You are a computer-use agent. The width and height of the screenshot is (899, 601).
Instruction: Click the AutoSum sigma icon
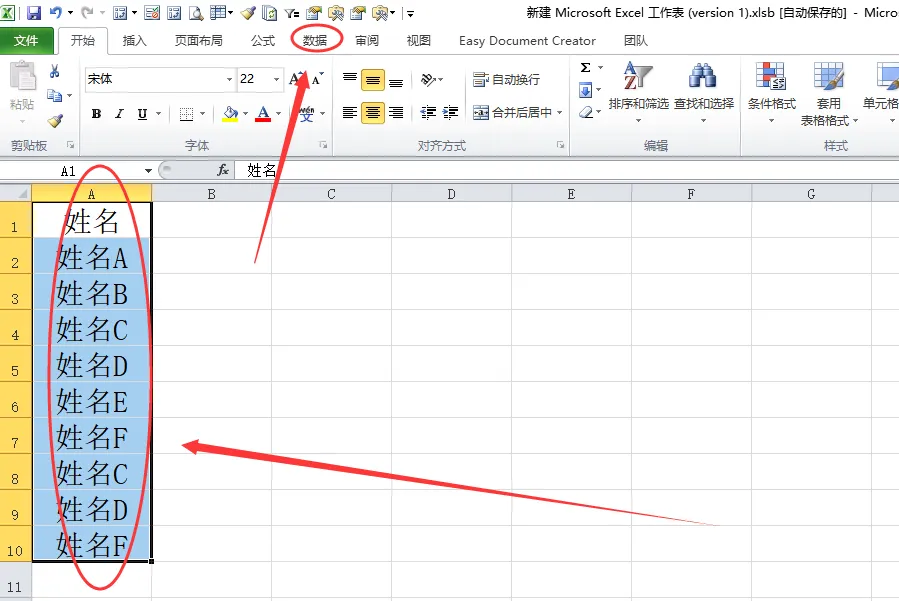[585, 68]
